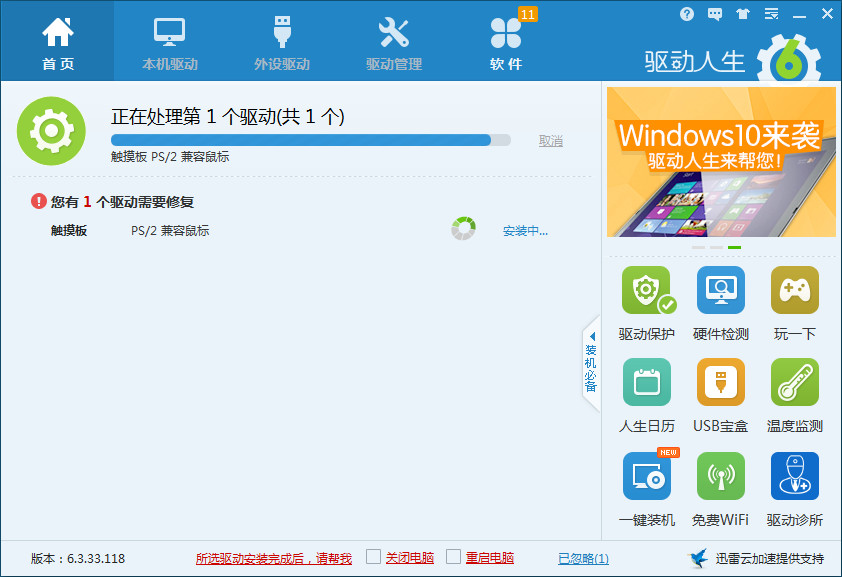Switch to the 本机驱动 tab
Screen dimensions: 842x577
[169, 40]
